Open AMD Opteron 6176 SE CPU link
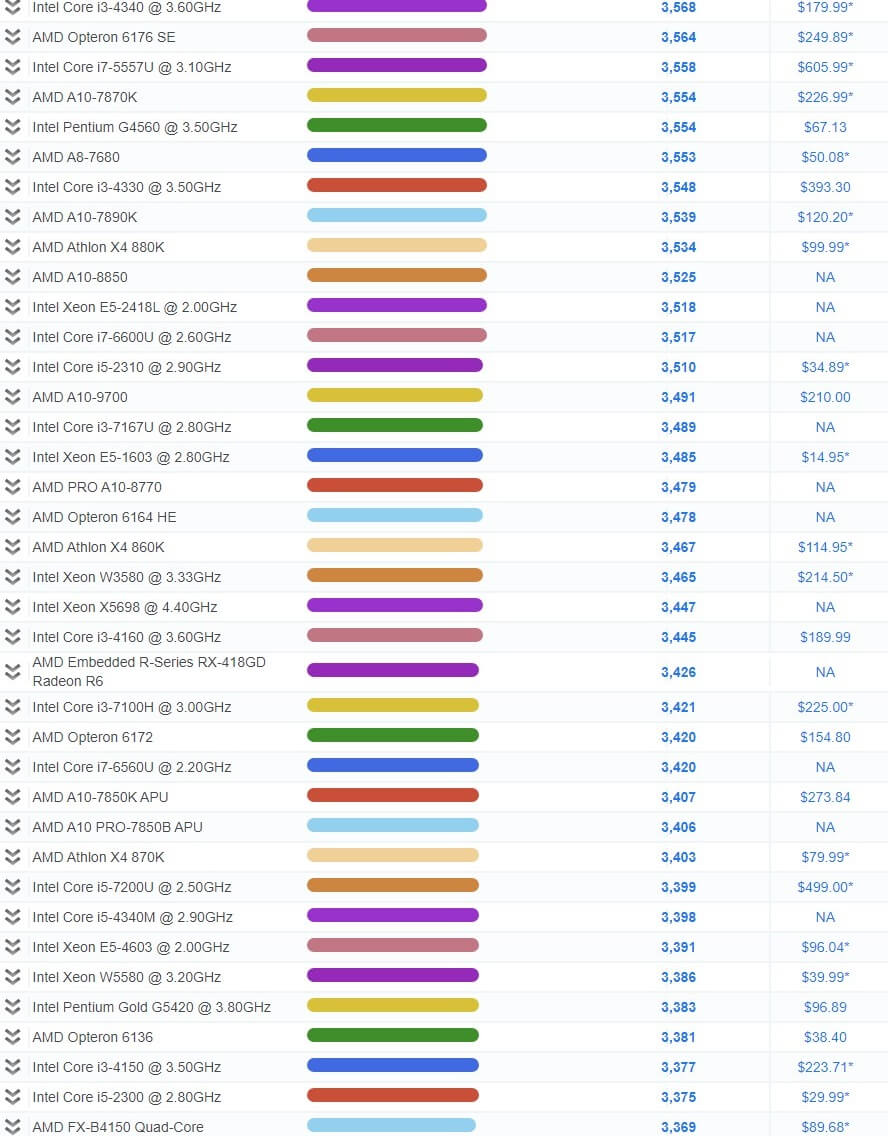This screenshot has width=888, height=1136. pyautogui.click(x=104, y=37)
